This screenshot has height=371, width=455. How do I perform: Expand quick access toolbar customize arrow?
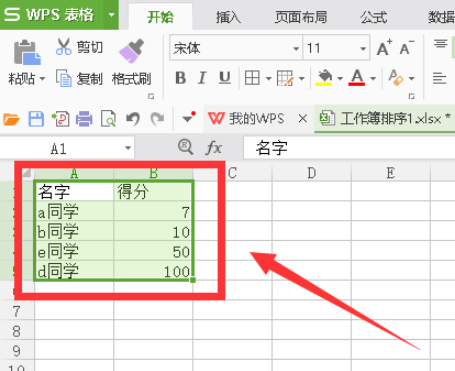coord(188,118)
